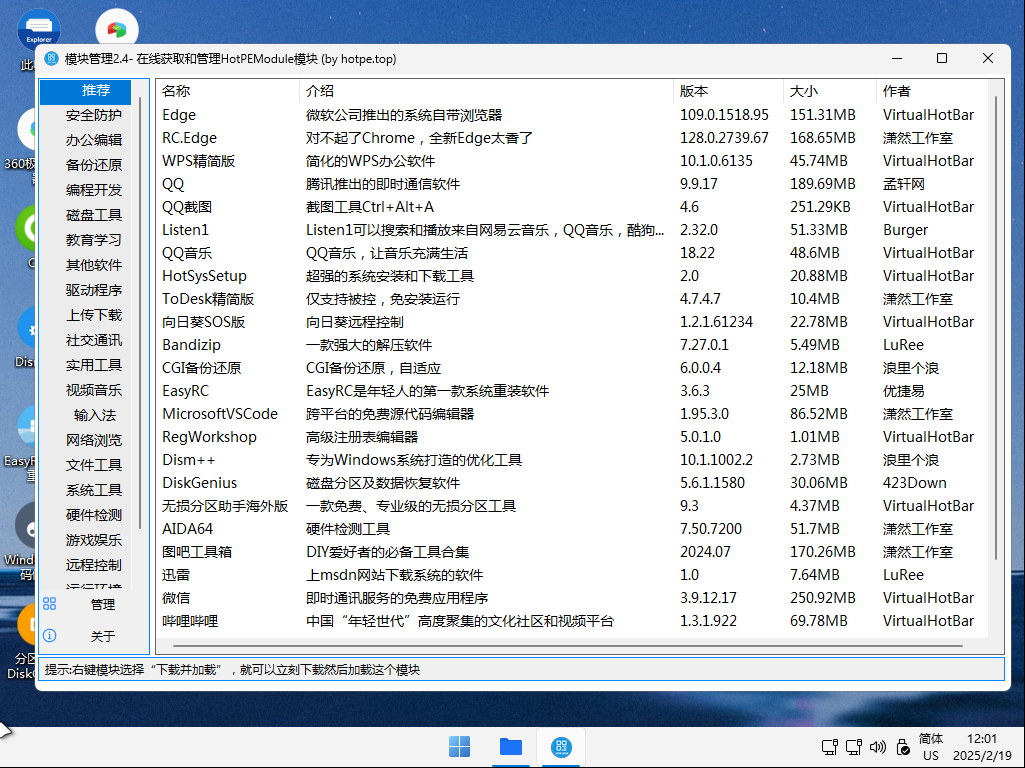Switch to the 驱动程序 category
The height and width of the screenshot is (768, 1025).
click(86, 290)
